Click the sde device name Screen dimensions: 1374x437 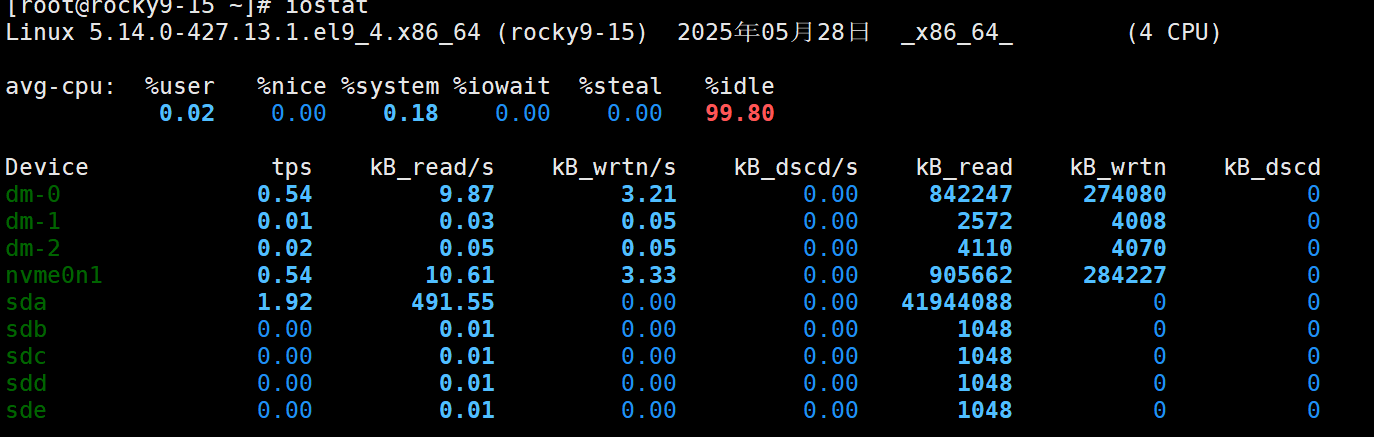[x=26, y=410]
